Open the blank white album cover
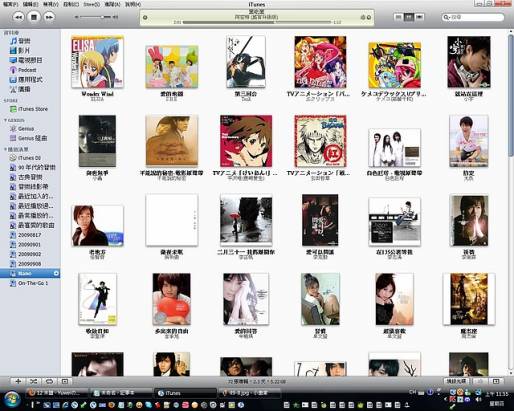This screenshot has width=514, height=411. [172, 220]
